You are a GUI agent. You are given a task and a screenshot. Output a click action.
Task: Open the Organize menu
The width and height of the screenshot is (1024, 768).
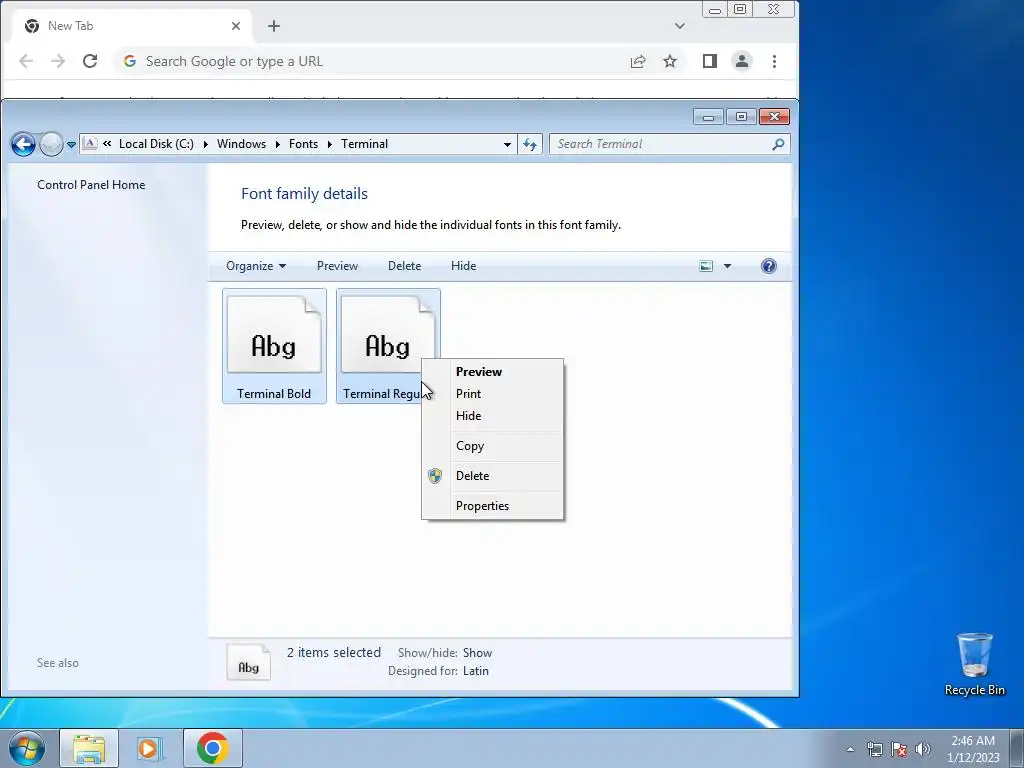click(256, 266)
